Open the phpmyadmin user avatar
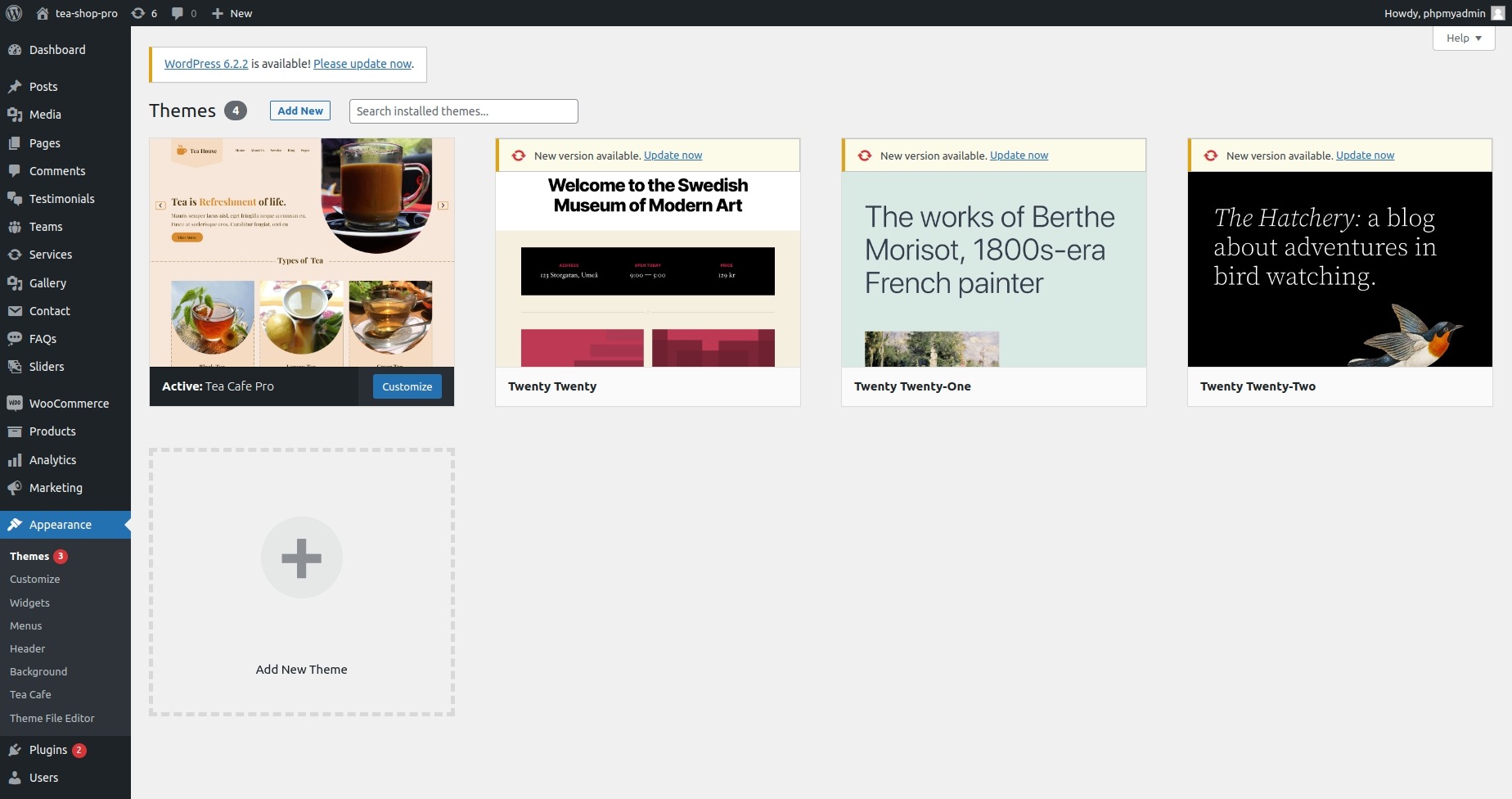This screenshot has width=1512, height=799. [x=1497, y=13]
